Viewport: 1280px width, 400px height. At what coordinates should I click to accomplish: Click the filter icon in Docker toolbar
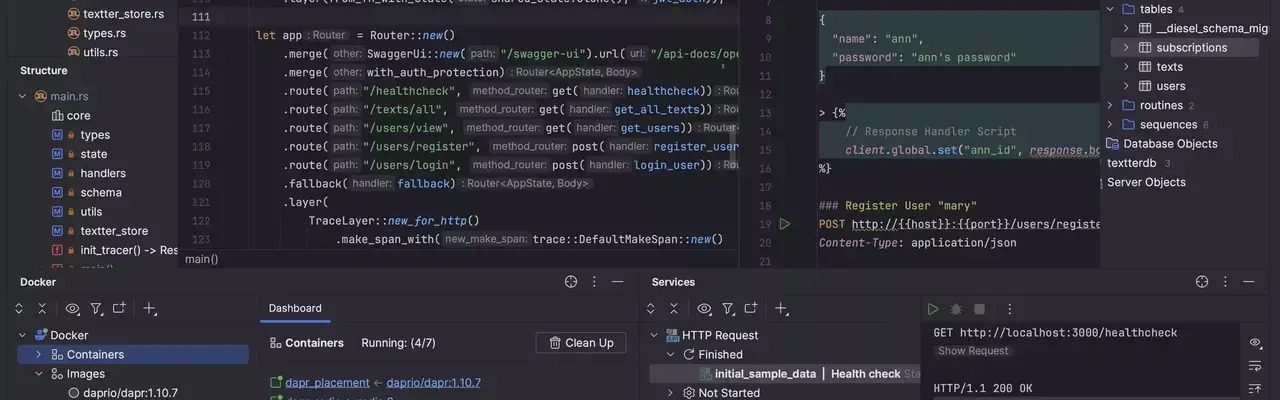(x=96, y=309)
